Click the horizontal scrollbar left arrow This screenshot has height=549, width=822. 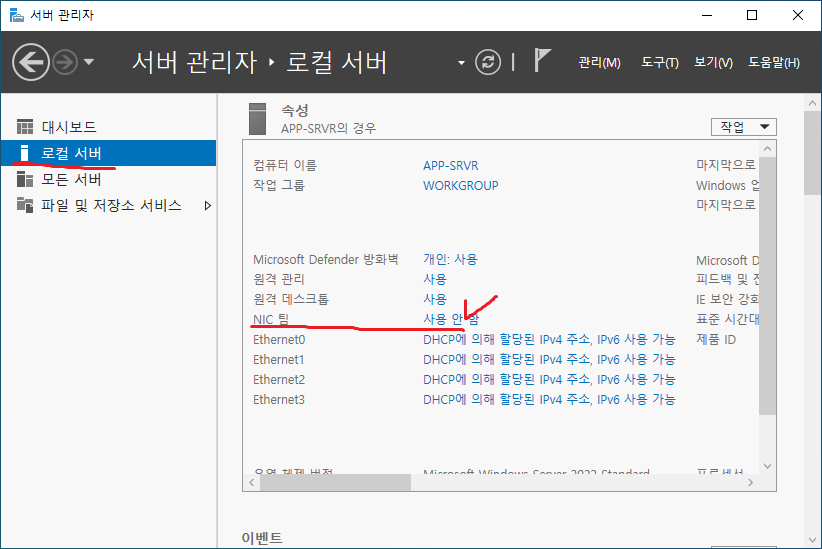click(252, 482)
